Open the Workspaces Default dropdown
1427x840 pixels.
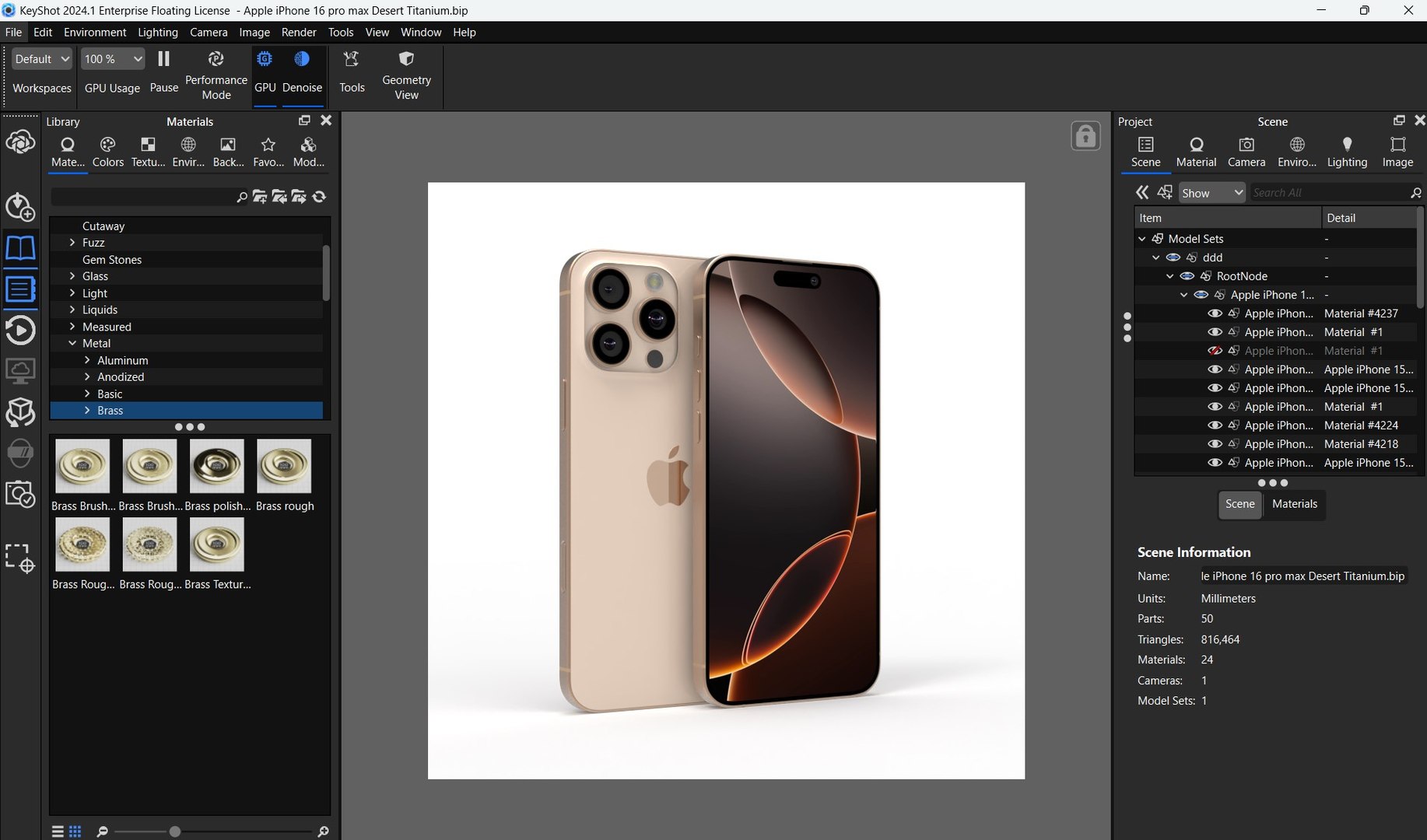(42, 59)
